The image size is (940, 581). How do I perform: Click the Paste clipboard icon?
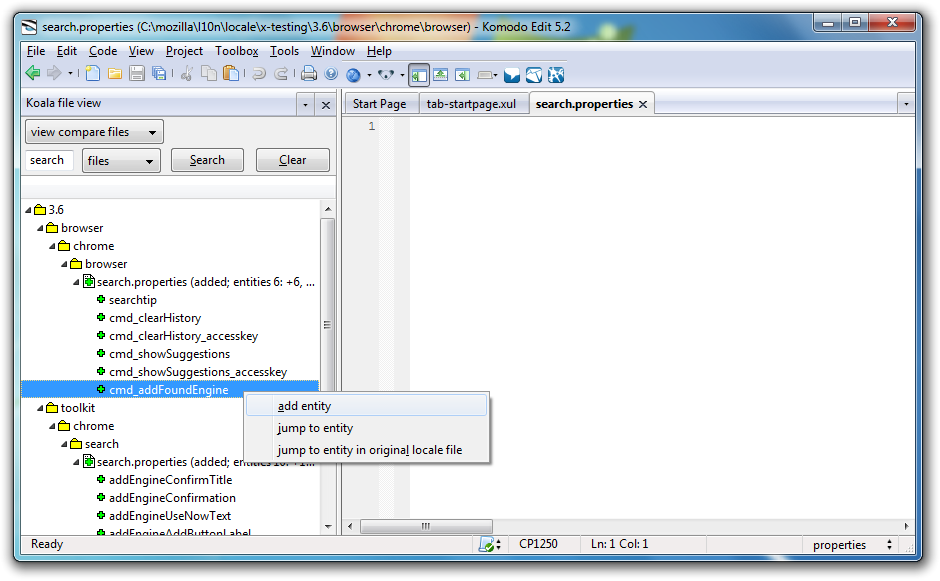coord(231,74)
